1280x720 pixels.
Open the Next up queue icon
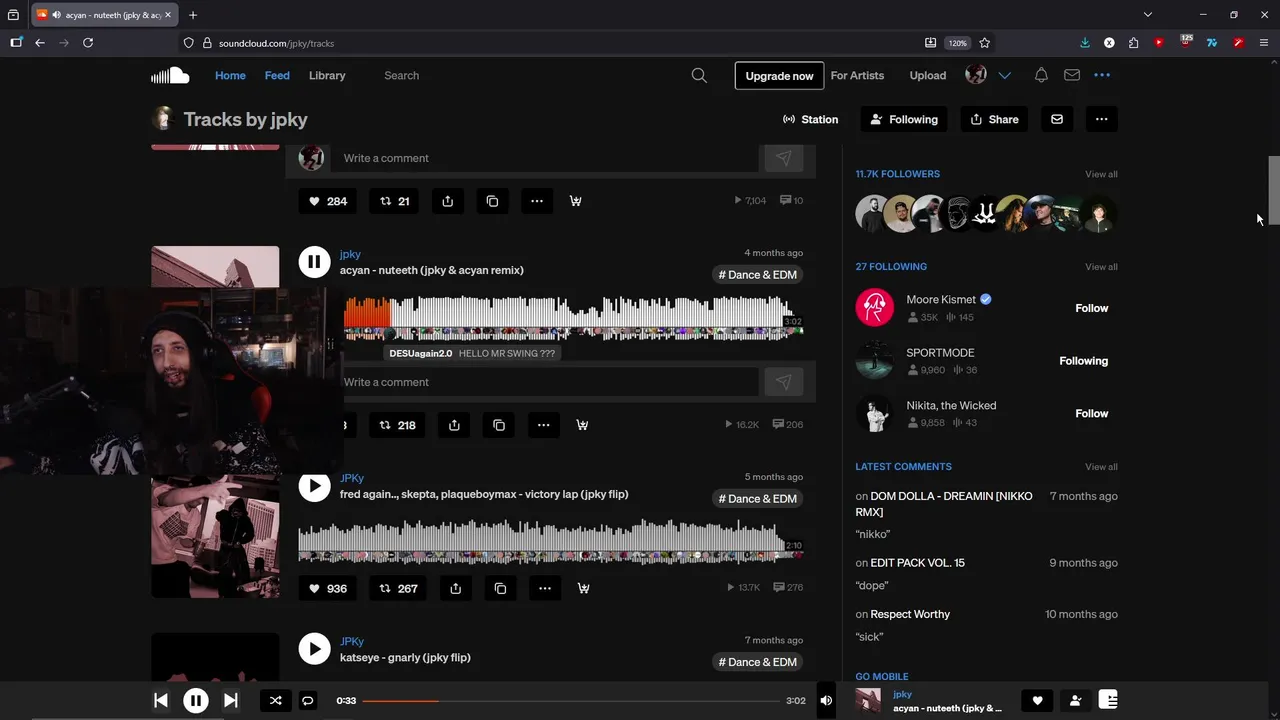[x=1108, y=700]
